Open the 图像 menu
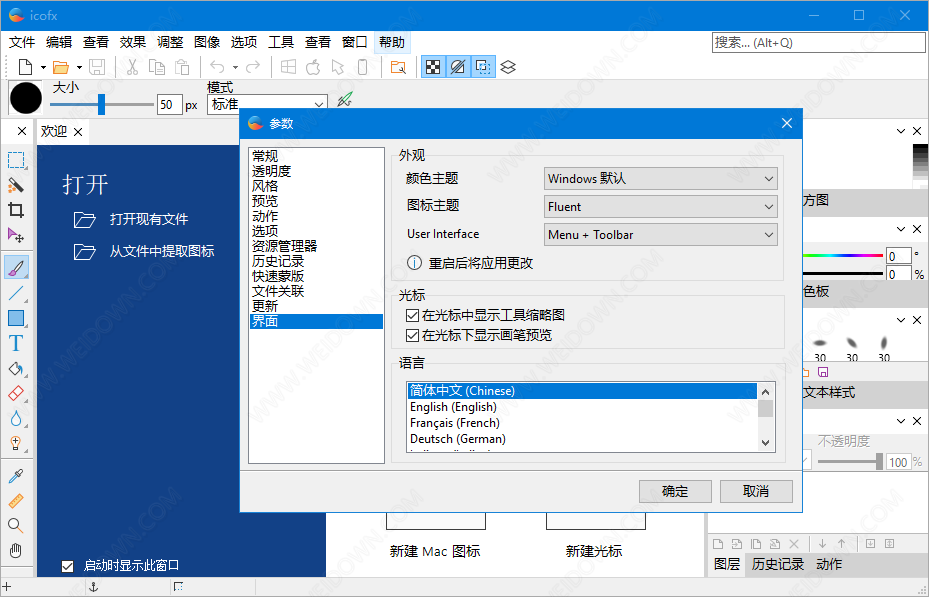The image size is (929, 597). [207, 42]
